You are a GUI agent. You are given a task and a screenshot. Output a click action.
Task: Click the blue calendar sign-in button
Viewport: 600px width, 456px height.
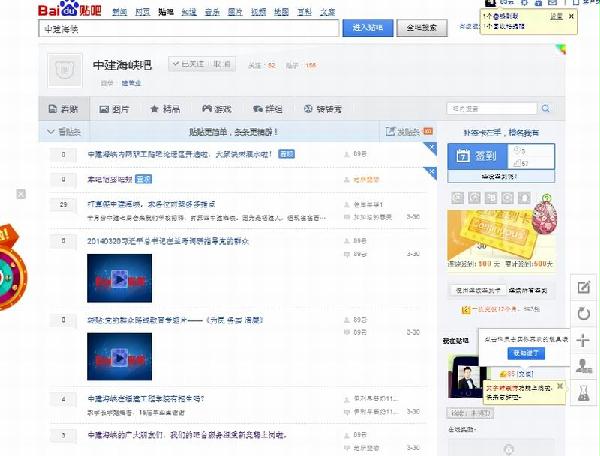(473, 156)
